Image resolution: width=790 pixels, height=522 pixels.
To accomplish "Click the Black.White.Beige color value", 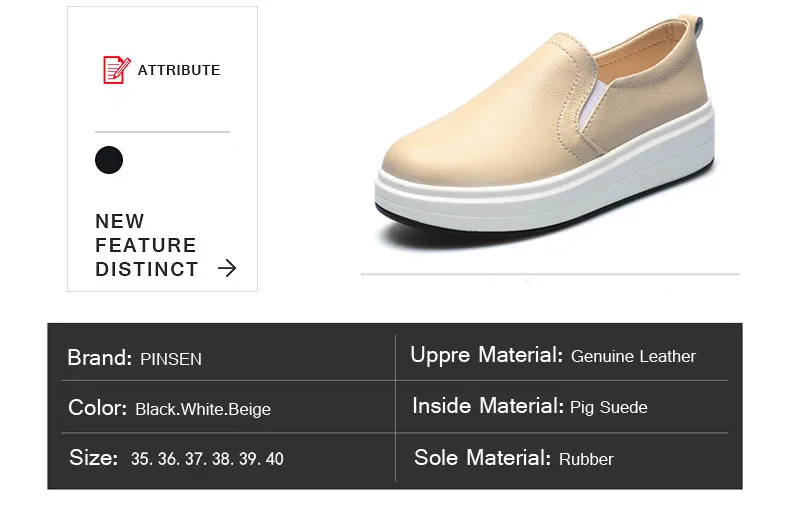I will point(203,409).
